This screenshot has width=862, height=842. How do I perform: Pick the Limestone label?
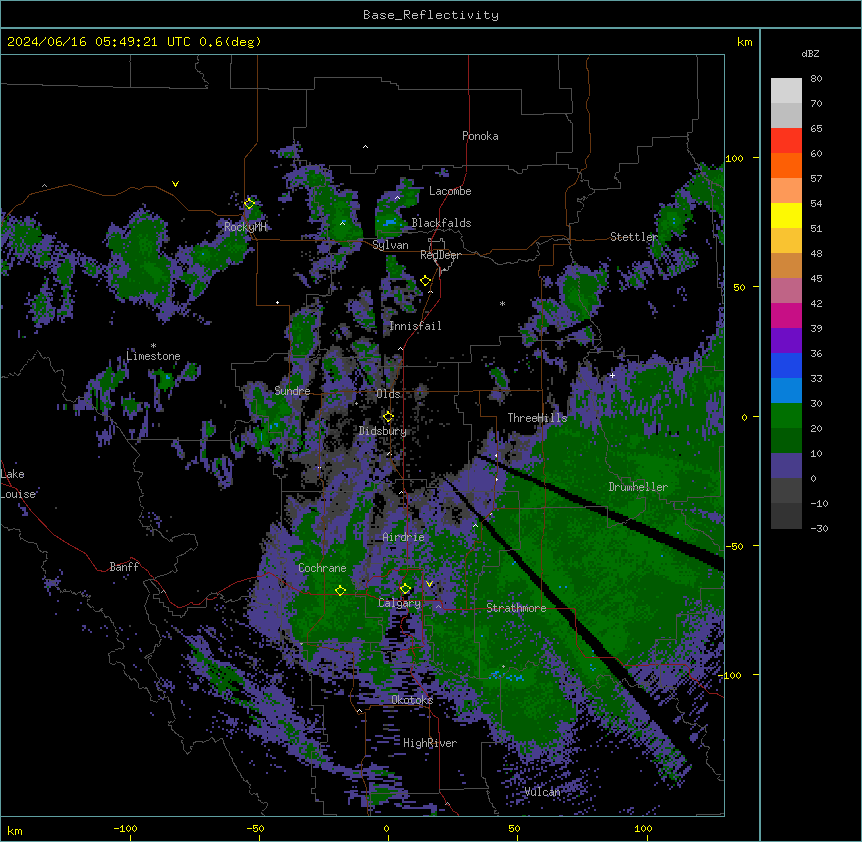click(x=153, y=356)
